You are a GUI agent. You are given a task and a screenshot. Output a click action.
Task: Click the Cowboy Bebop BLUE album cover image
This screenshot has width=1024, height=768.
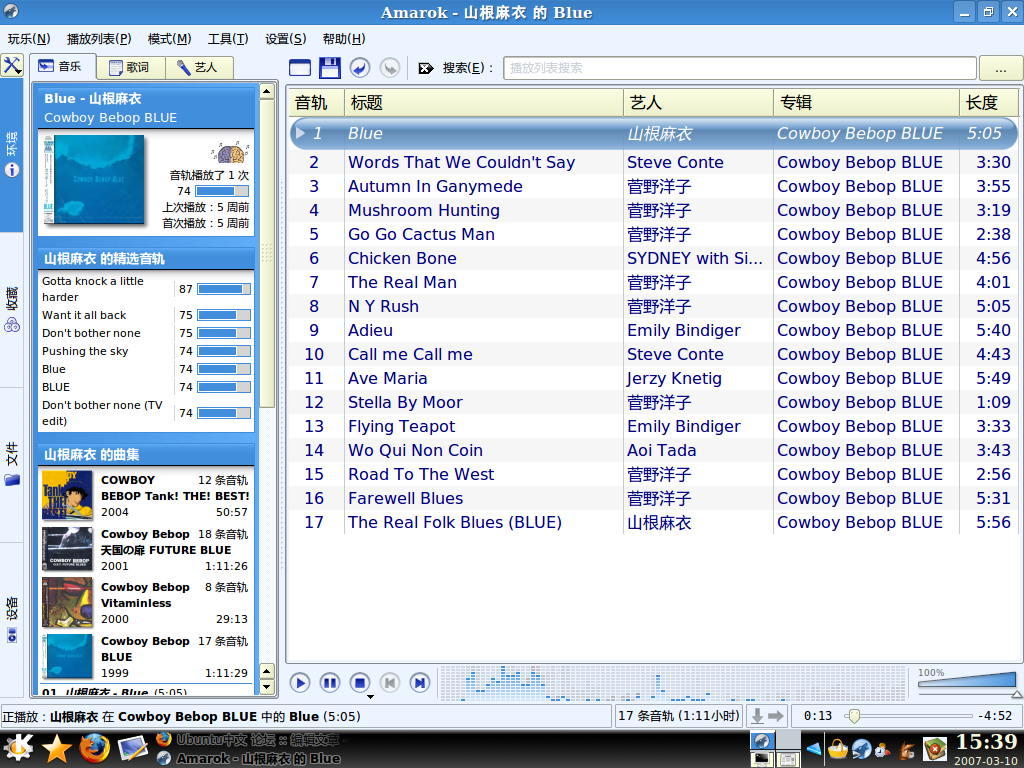coord(93,179)
